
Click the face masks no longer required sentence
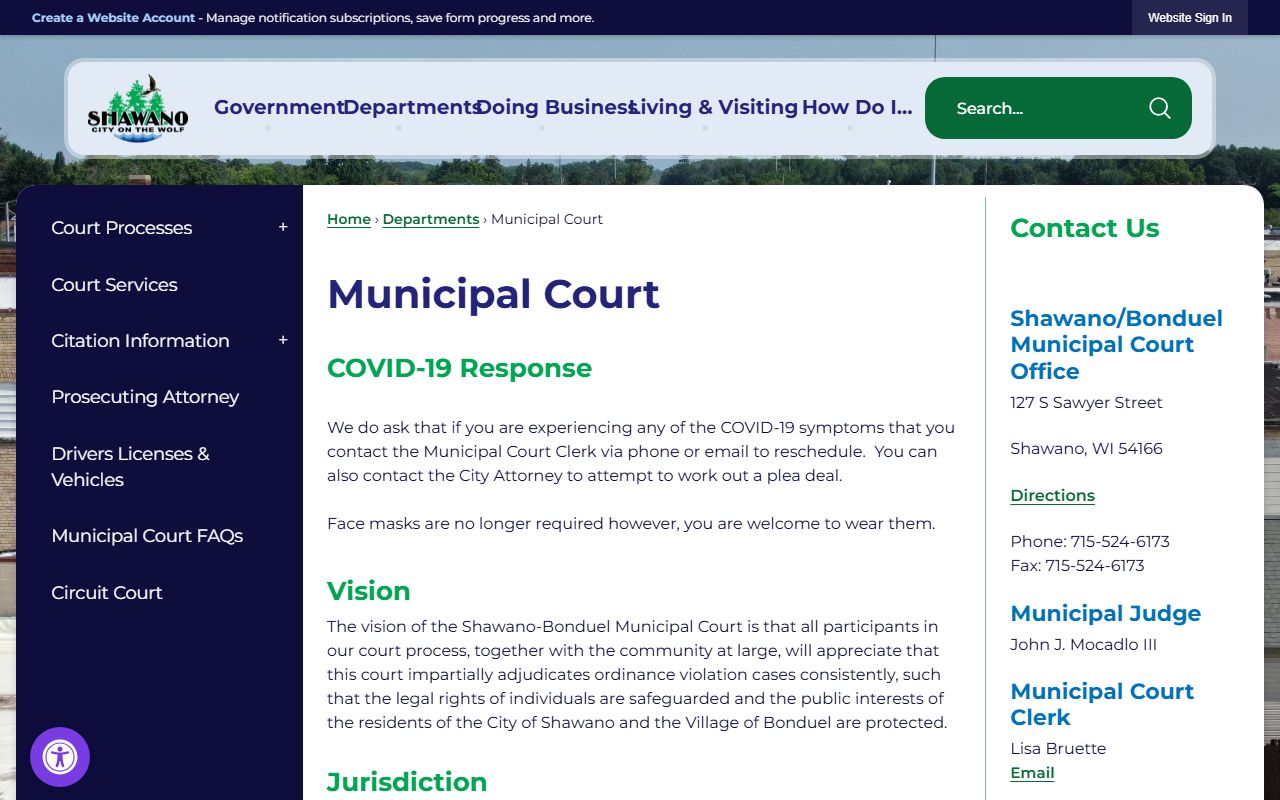[x=631, y=523]
